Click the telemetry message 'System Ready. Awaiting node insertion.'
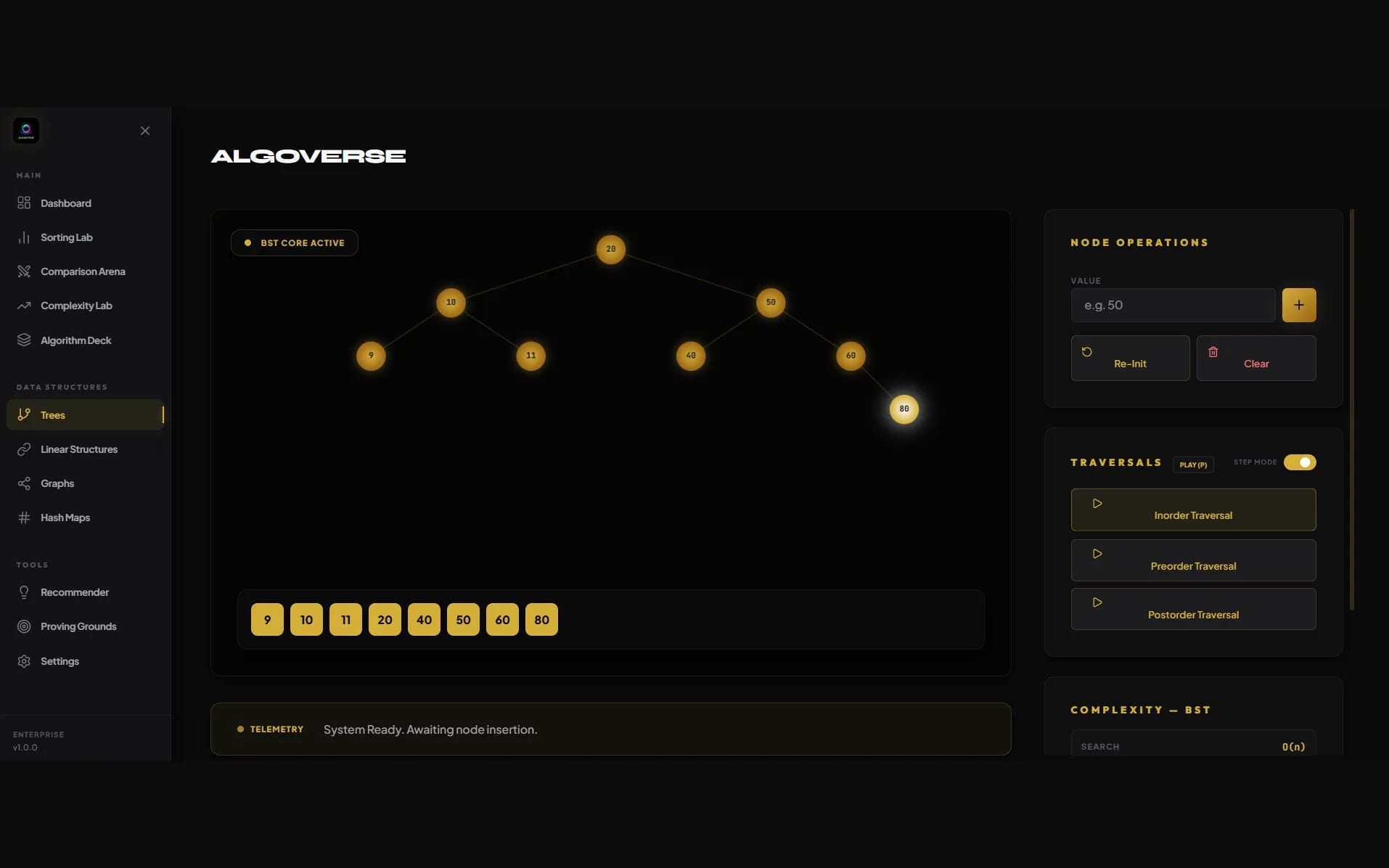Viewport: 1389px width, 868px height. [x=430, y=729]
